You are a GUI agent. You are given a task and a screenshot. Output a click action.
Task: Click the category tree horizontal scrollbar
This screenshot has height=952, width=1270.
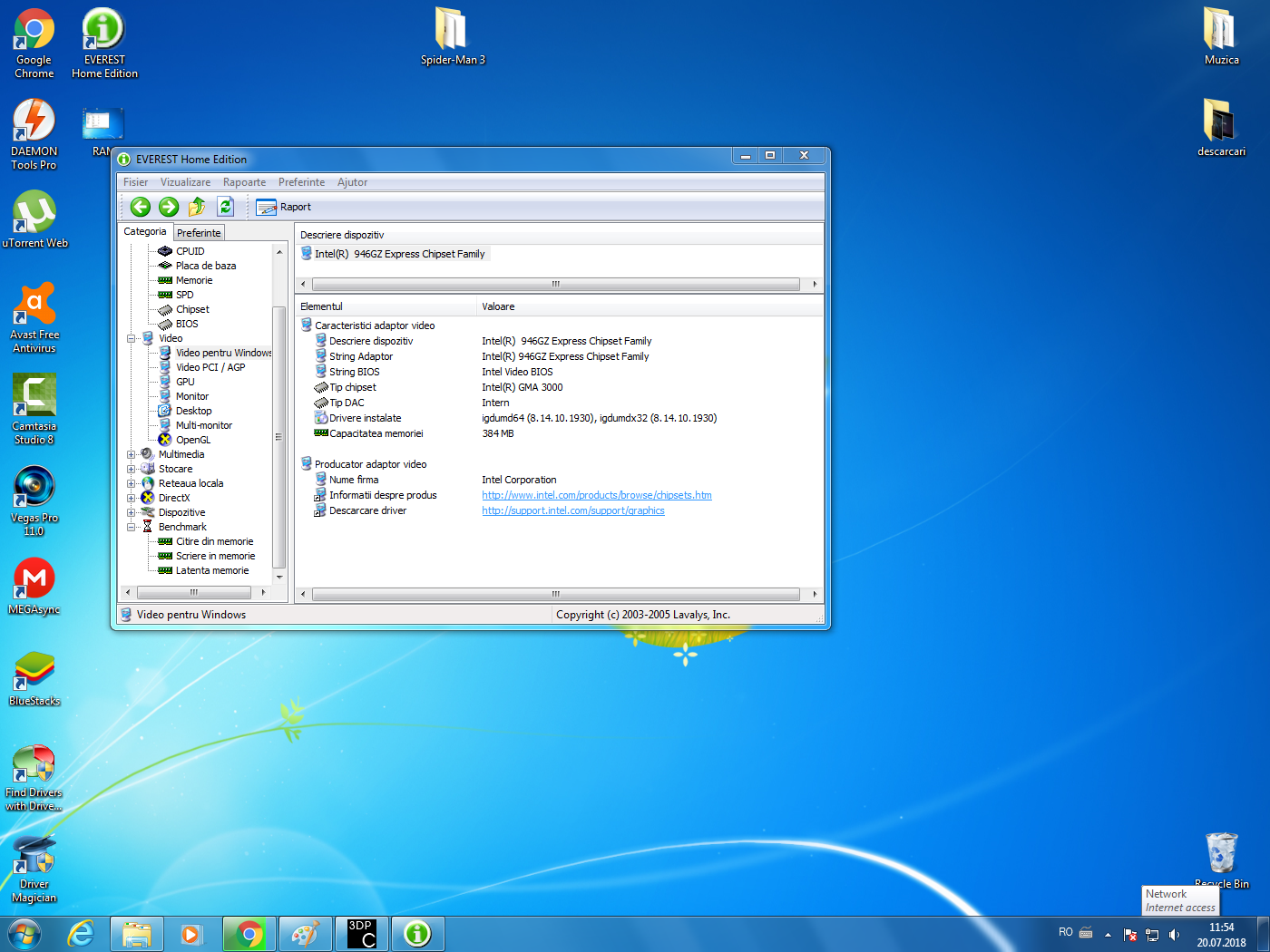click(x=194, y=592)
